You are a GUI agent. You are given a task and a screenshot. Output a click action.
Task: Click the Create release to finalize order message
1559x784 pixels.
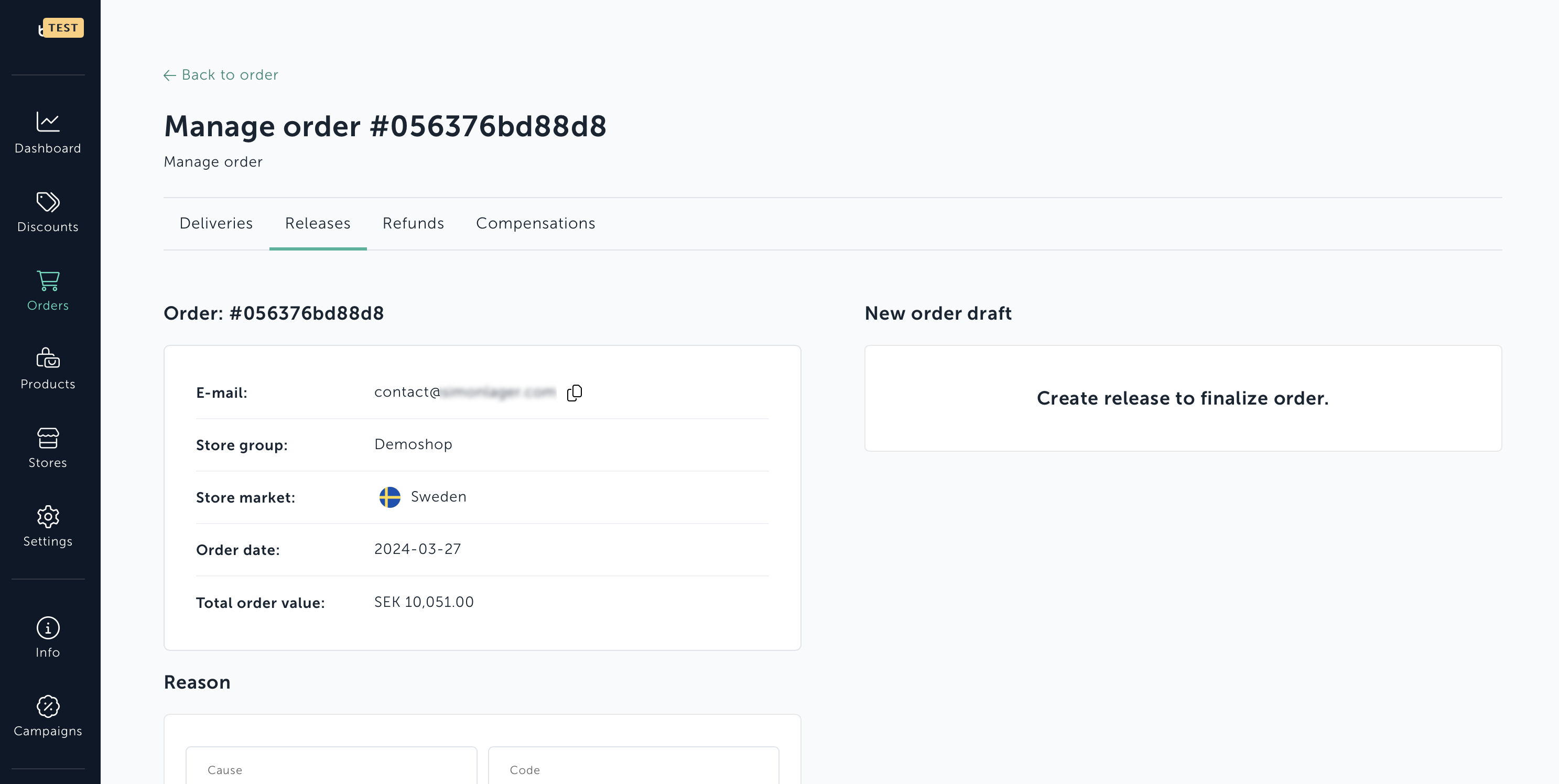(1183, 399)
